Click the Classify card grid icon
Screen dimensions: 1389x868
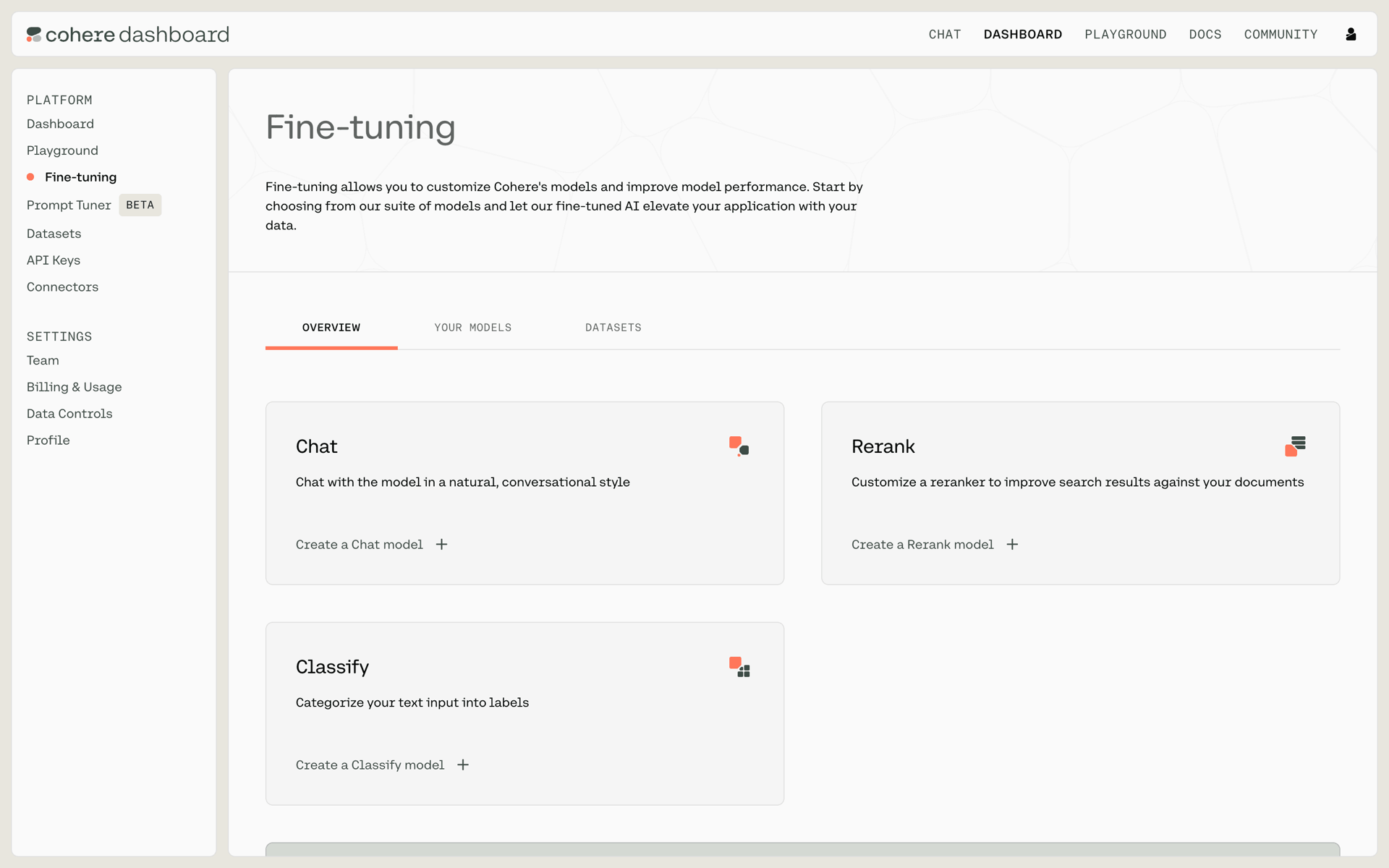[x=739, y=667]
